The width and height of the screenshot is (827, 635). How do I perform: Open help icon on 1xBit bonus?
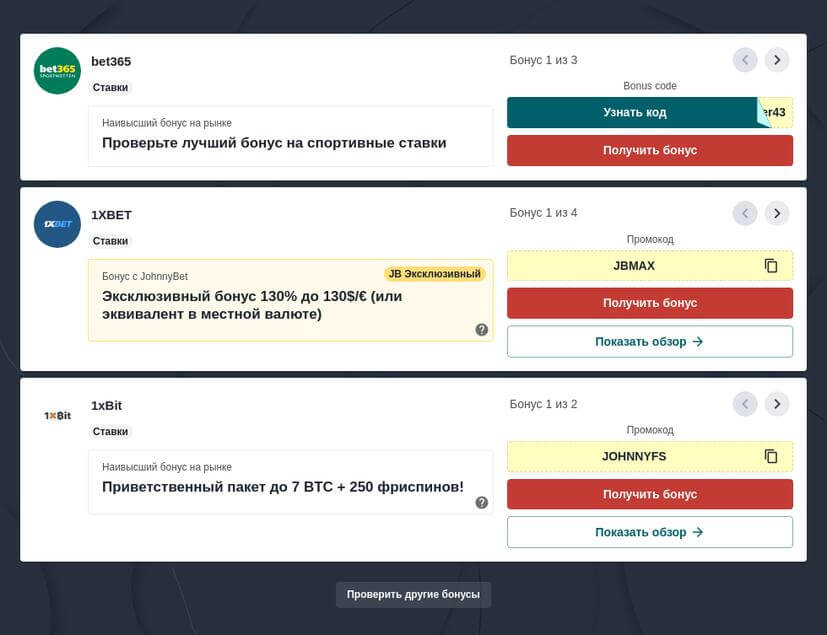pos(481,502)
